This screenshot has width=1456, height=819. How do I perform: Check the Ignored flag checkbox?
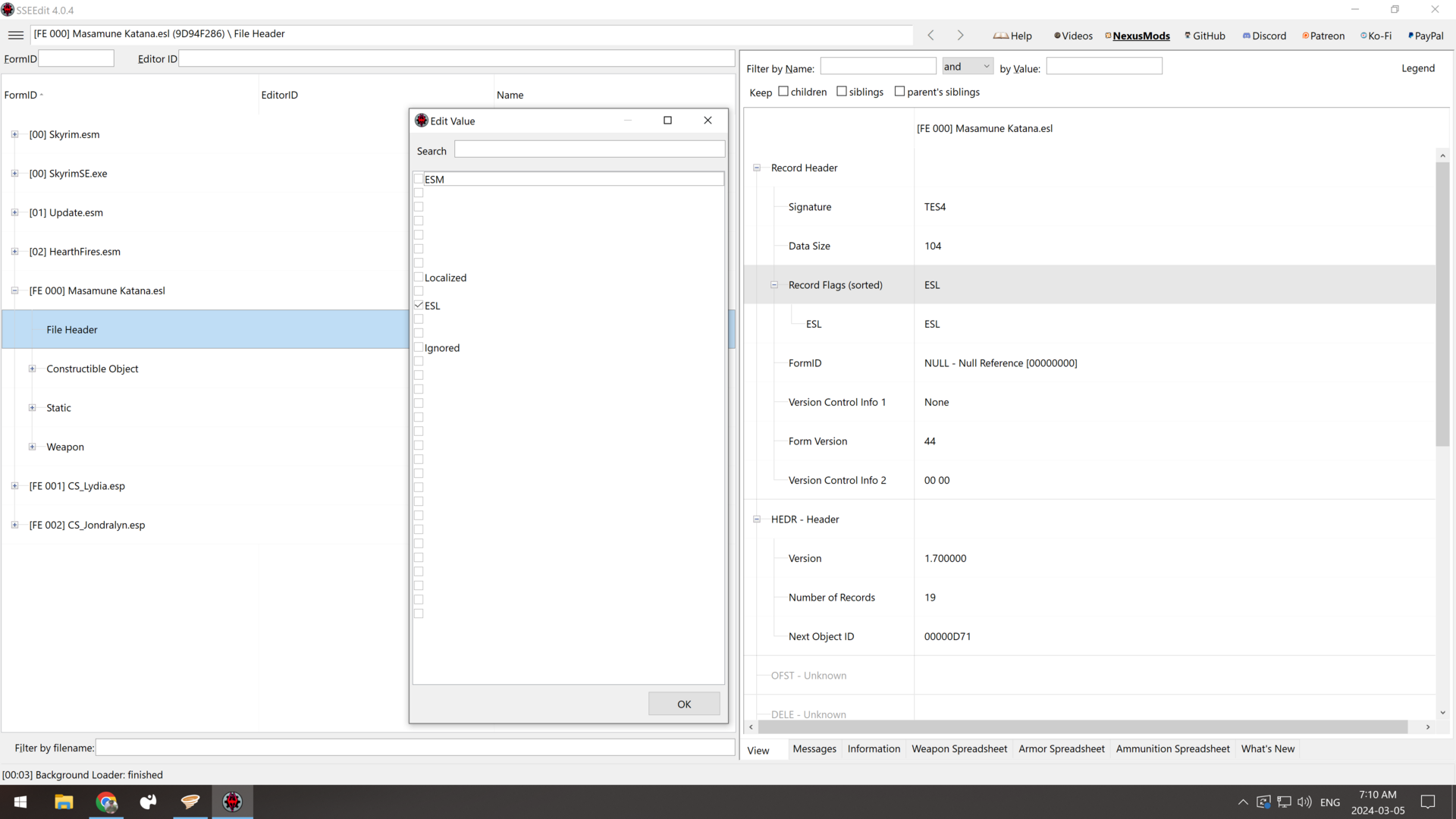[419, 347]
